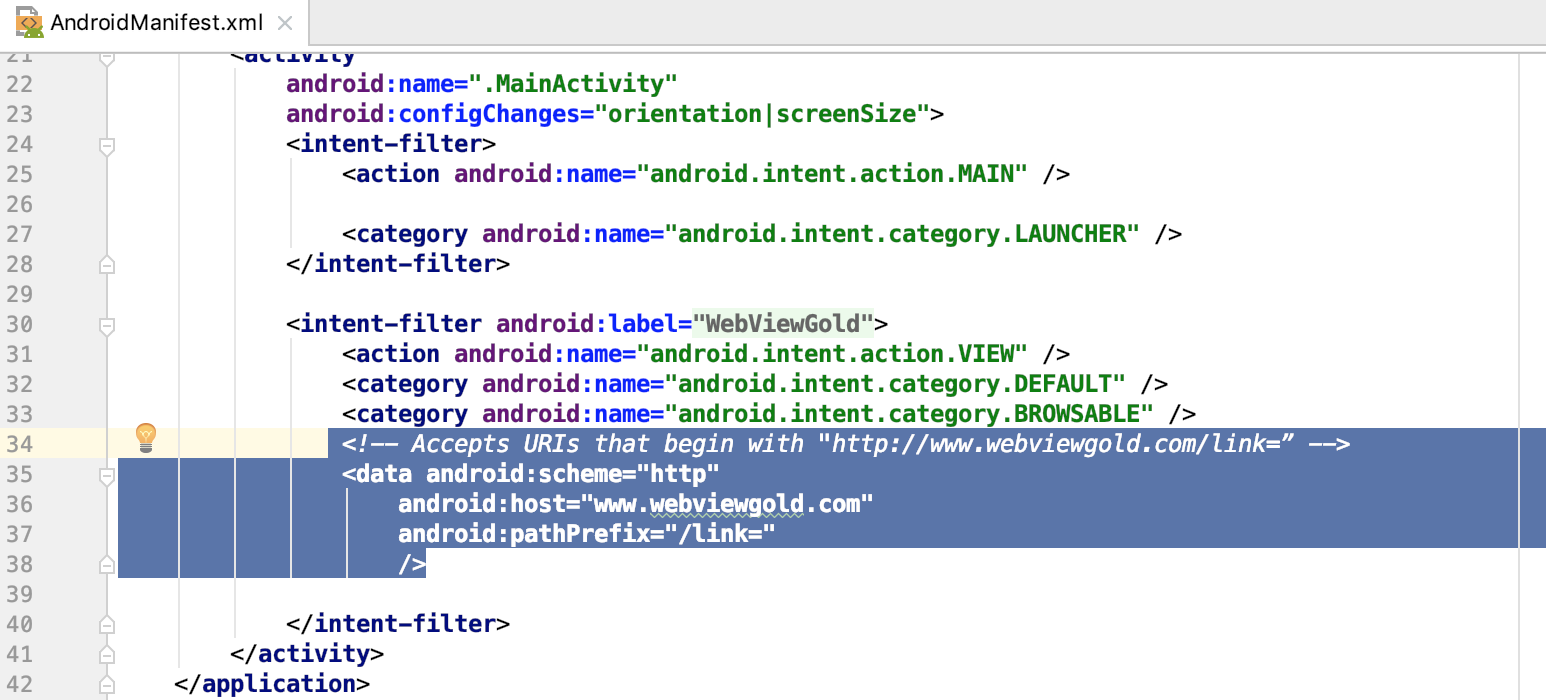This screenshot has width=1546, height=700.
Task: Collapse the data element fold marker at line 35
Action: (x=107, y=475)
